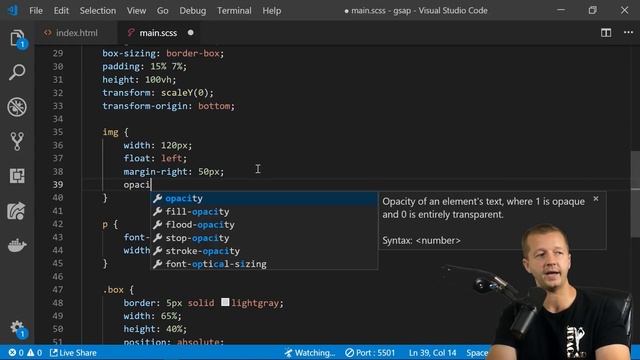Open the View menu
Image resolution: width=640 pixels, height=360 pixels.
[x=136, y=11]
